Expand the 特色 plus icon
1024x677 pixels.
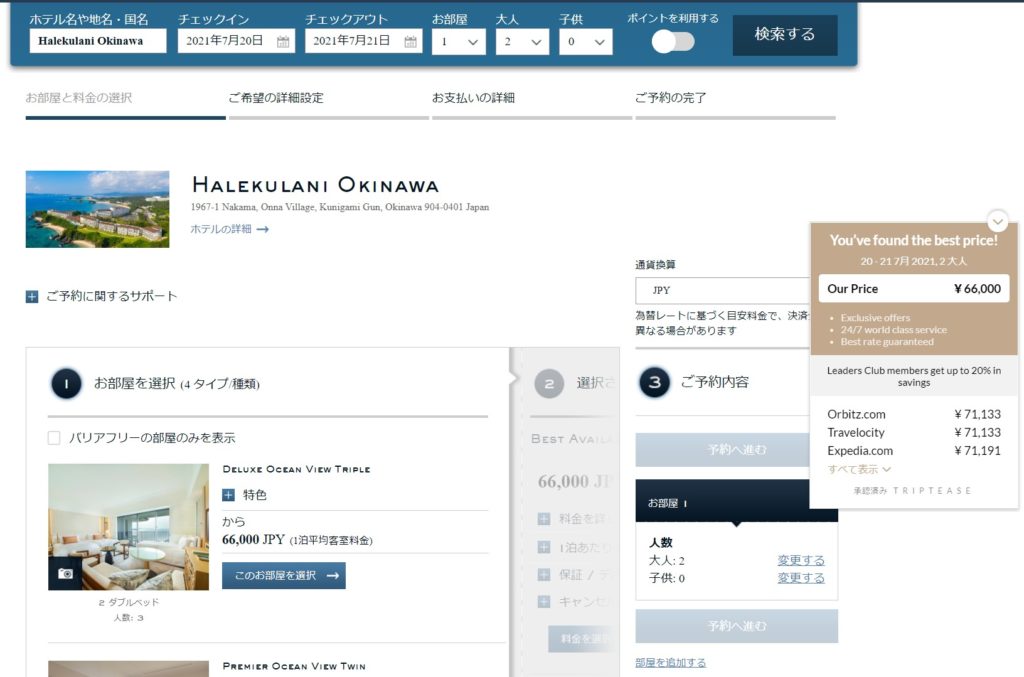(228, 494)
